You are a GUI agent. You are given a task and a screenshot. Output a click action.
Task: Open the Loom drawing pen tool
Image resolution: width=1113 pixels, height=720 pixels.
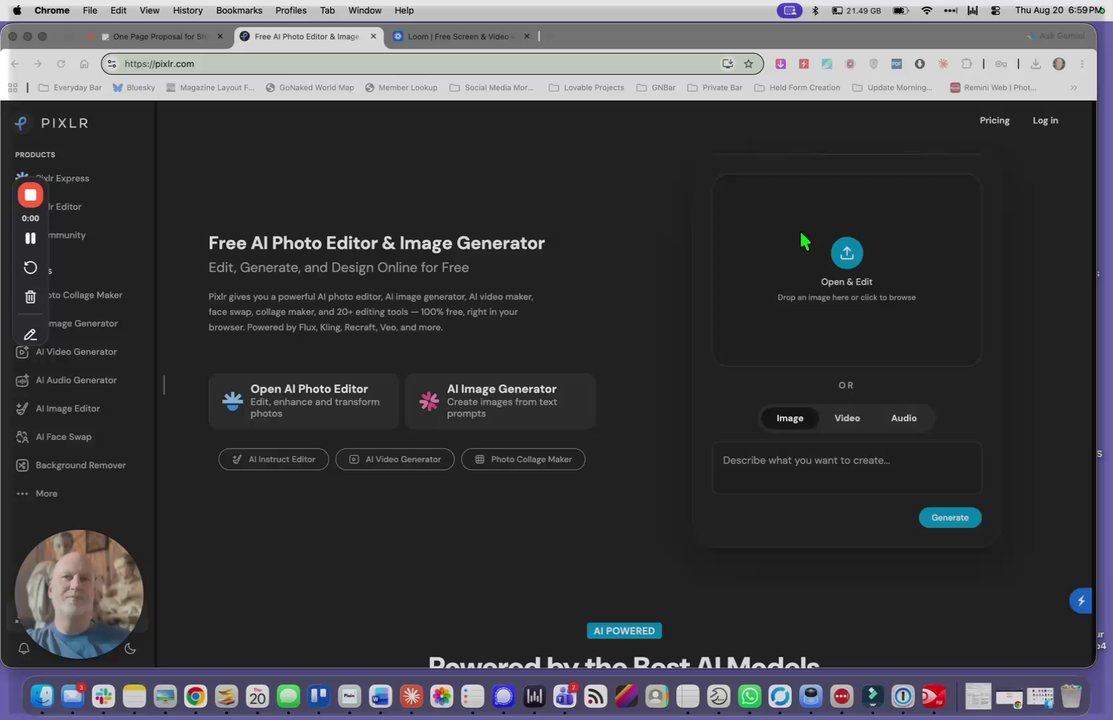click(30, 334)
